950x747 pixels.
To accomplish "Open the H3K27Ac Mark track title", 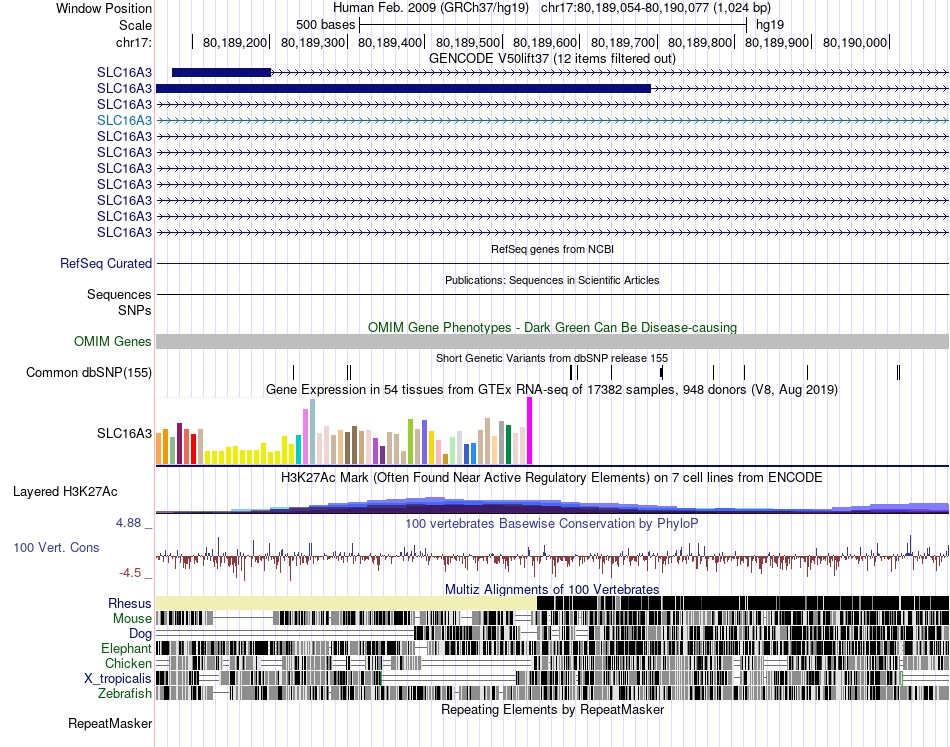I will pyautogui.click(x=552, y=477).
